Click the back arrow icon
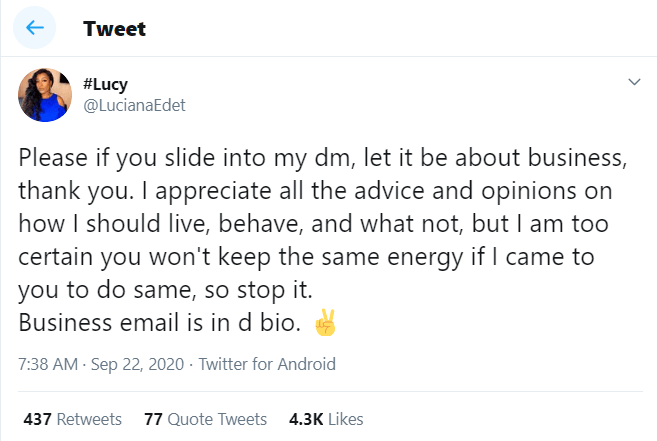 (33, 28)
